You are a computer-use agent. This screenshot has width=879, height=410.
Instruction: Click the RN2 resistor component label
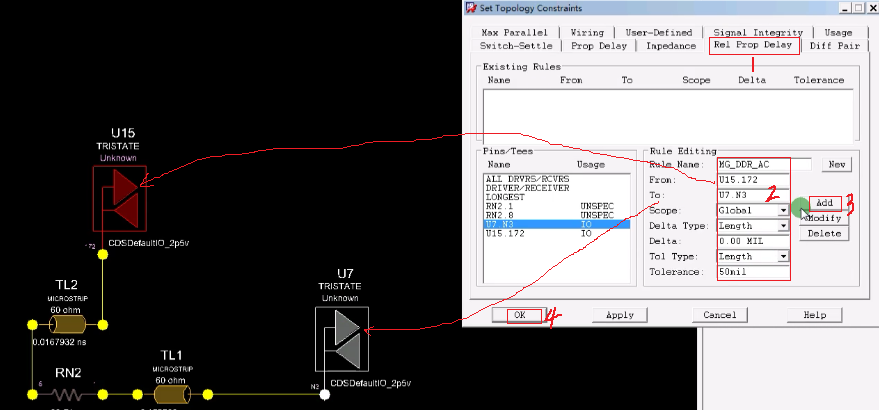(x=67, y=371)
